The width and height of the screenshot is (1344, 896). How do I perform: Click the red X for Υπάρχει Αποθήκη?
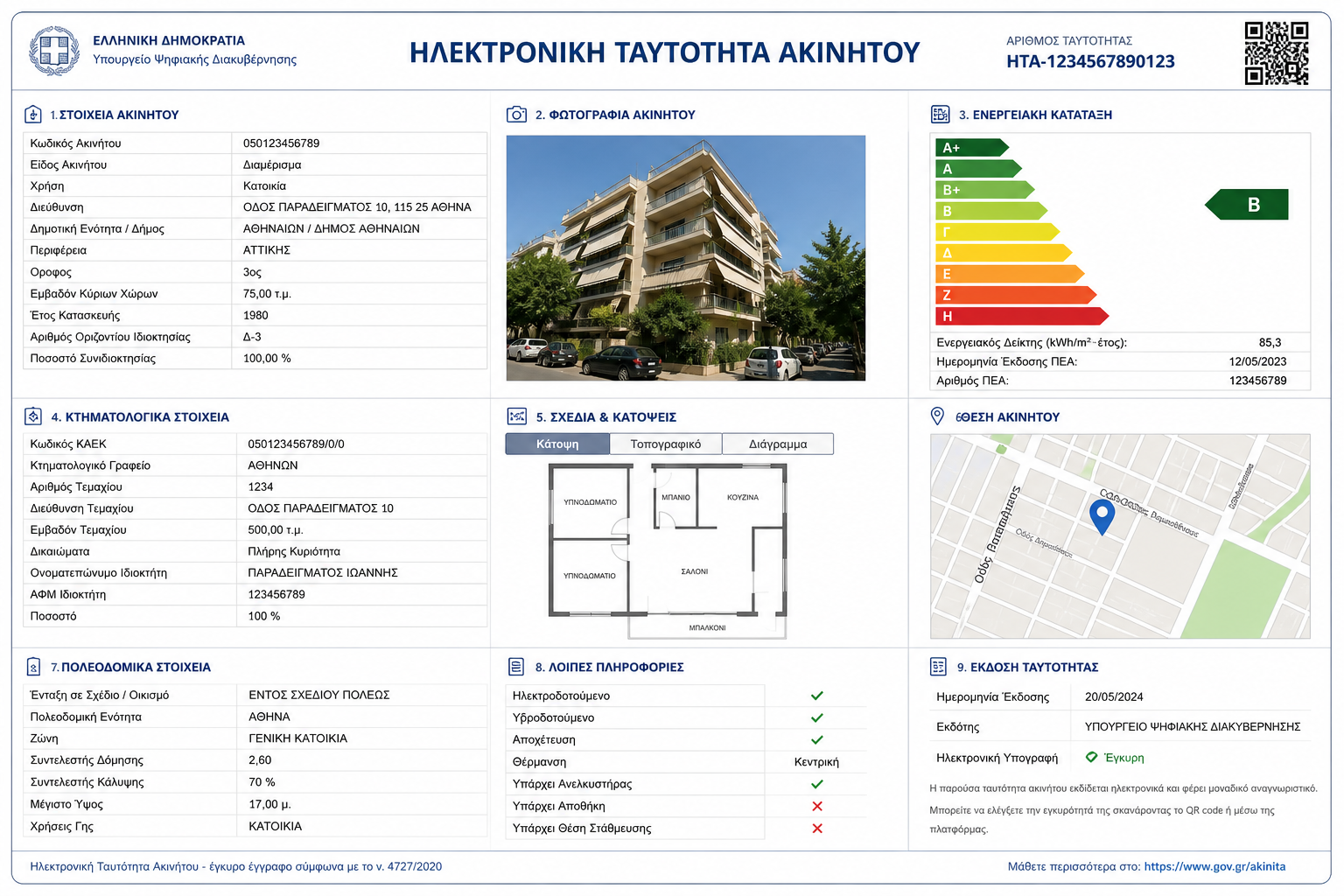pos(817,806)
